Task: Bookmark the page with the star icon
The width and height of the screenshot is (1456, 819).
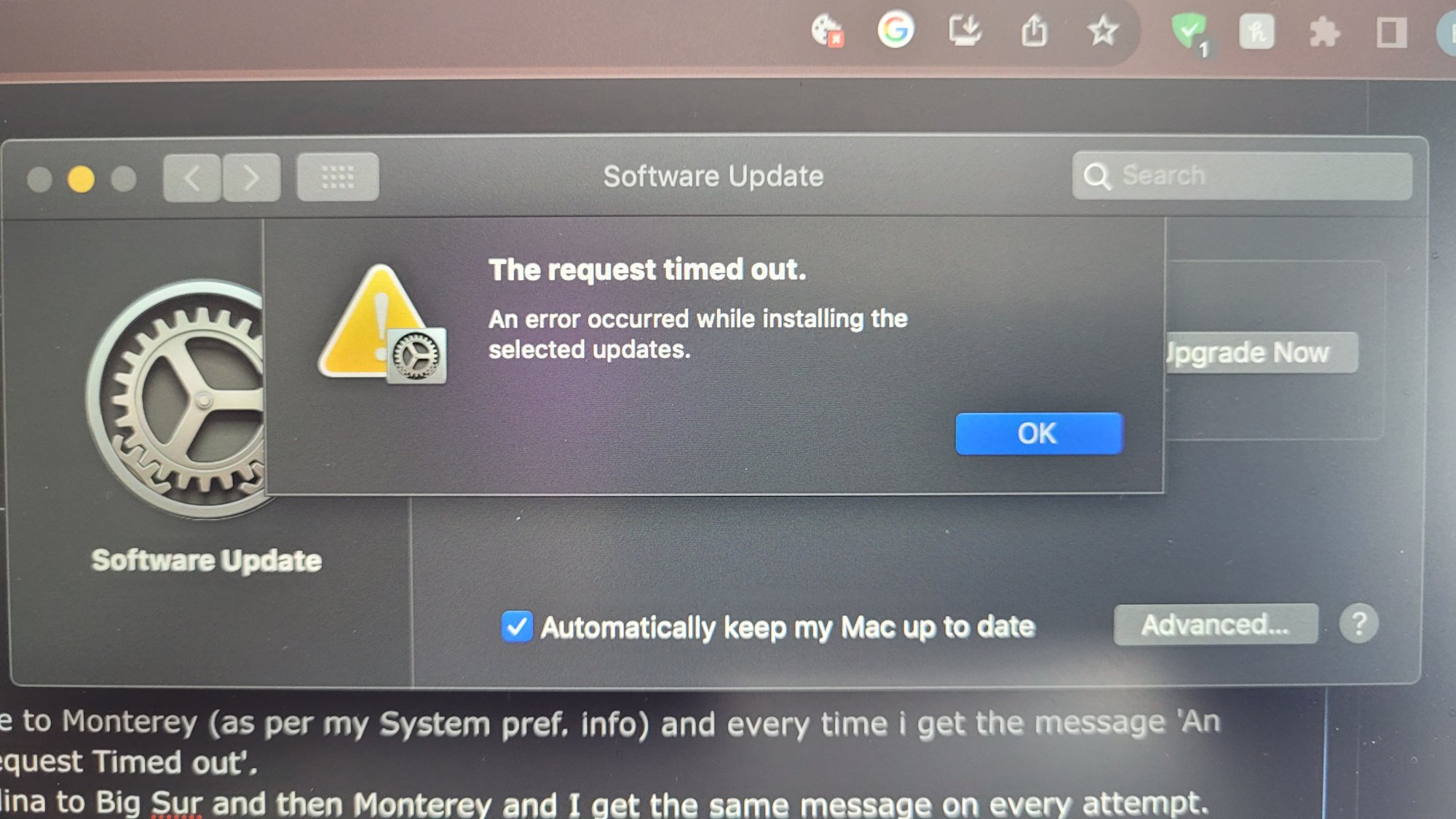Action: click(1103, 31)
